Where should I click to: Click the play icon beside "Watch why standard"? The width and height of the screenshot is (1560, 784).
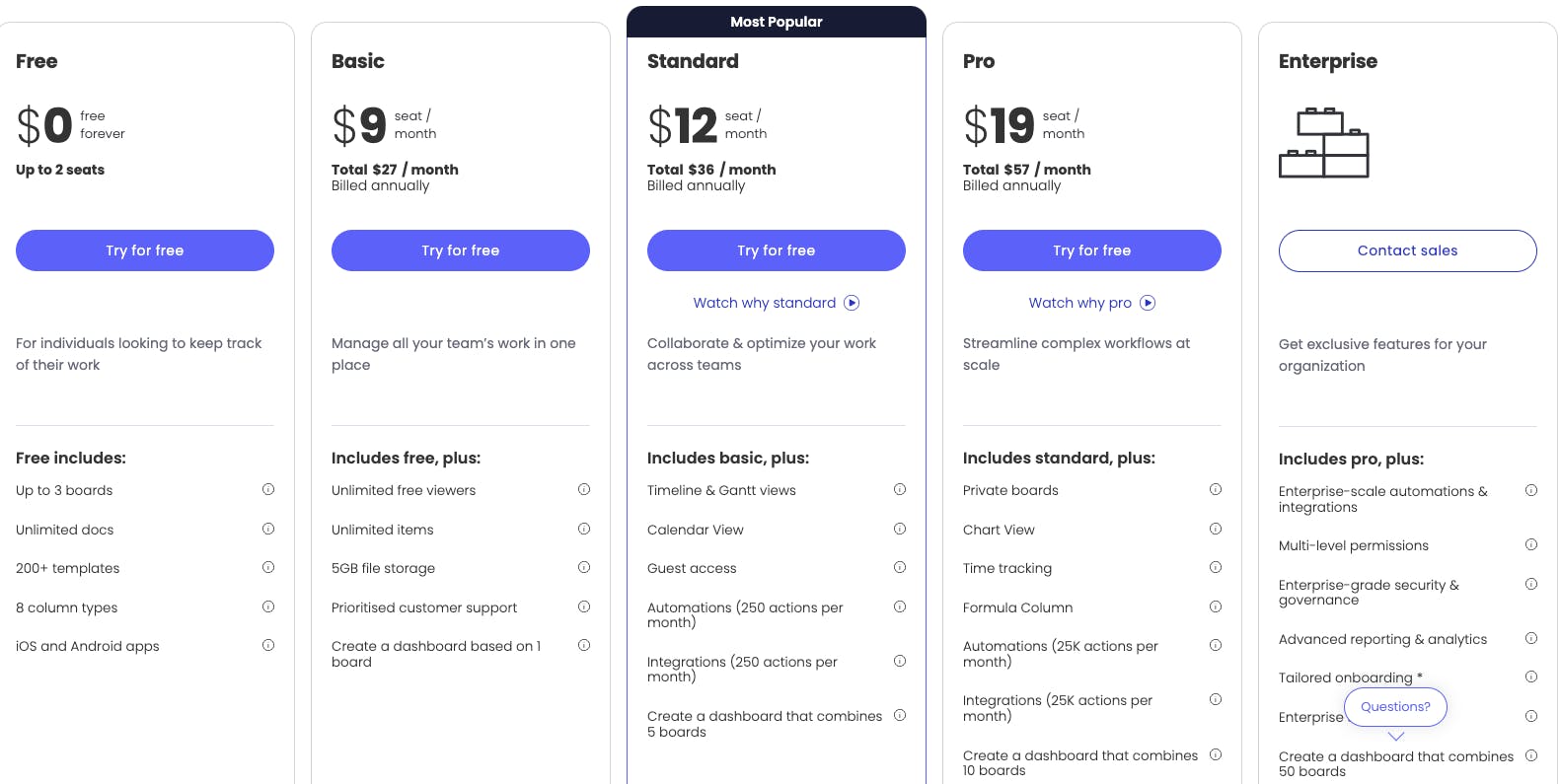pos(852,303)
